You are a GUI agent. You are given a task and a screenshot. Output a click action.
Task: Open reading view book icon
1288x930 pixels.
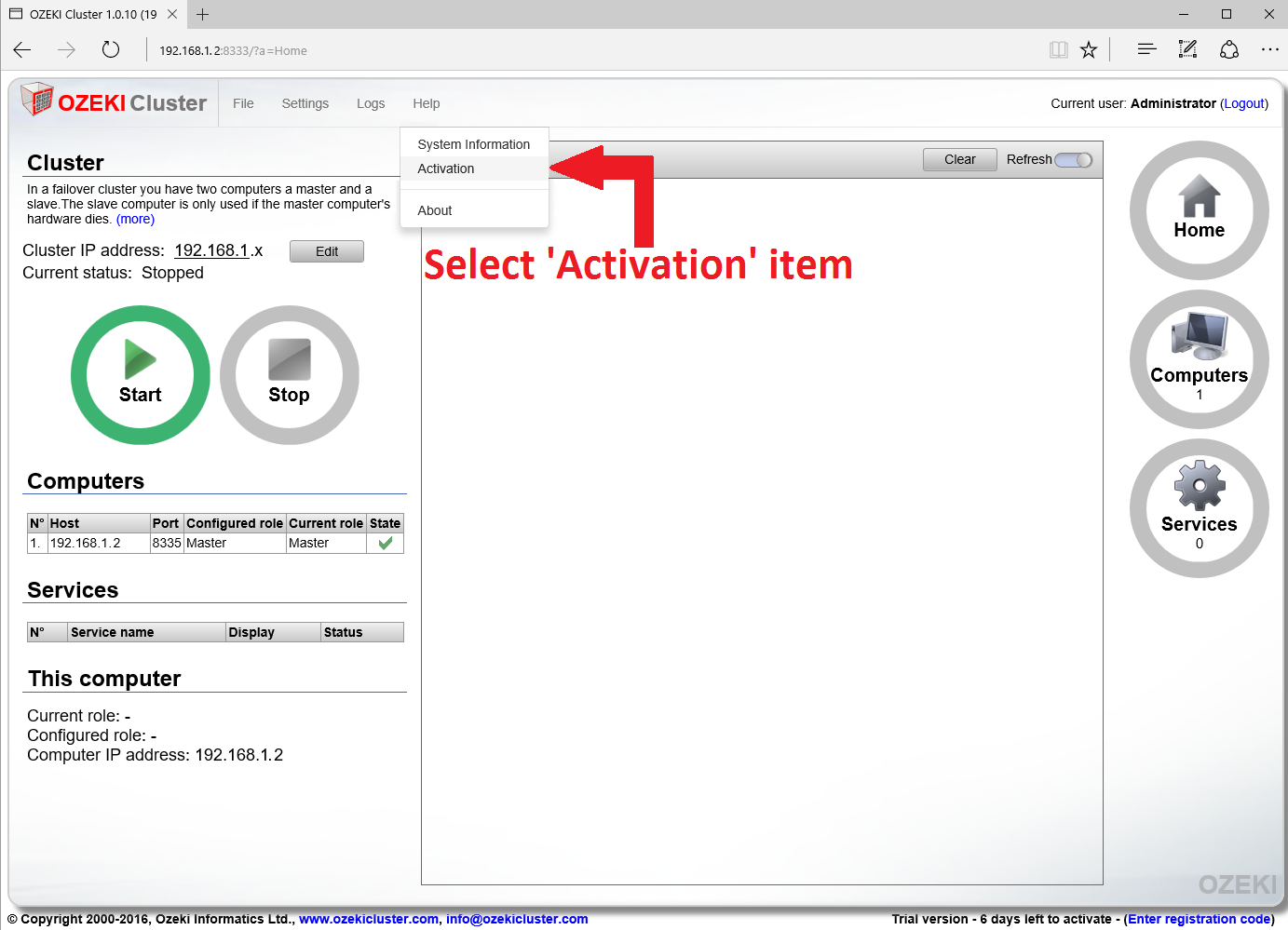pos(1058,50)
